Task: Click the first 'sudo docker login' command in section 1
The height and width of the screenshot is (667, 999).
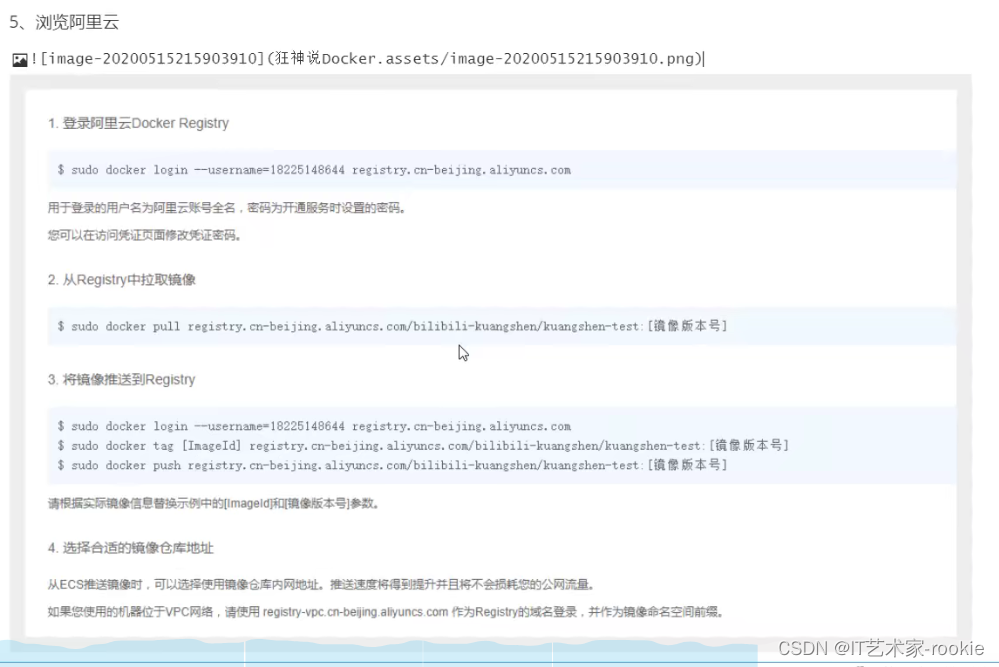Action: [x=314, y=170]
